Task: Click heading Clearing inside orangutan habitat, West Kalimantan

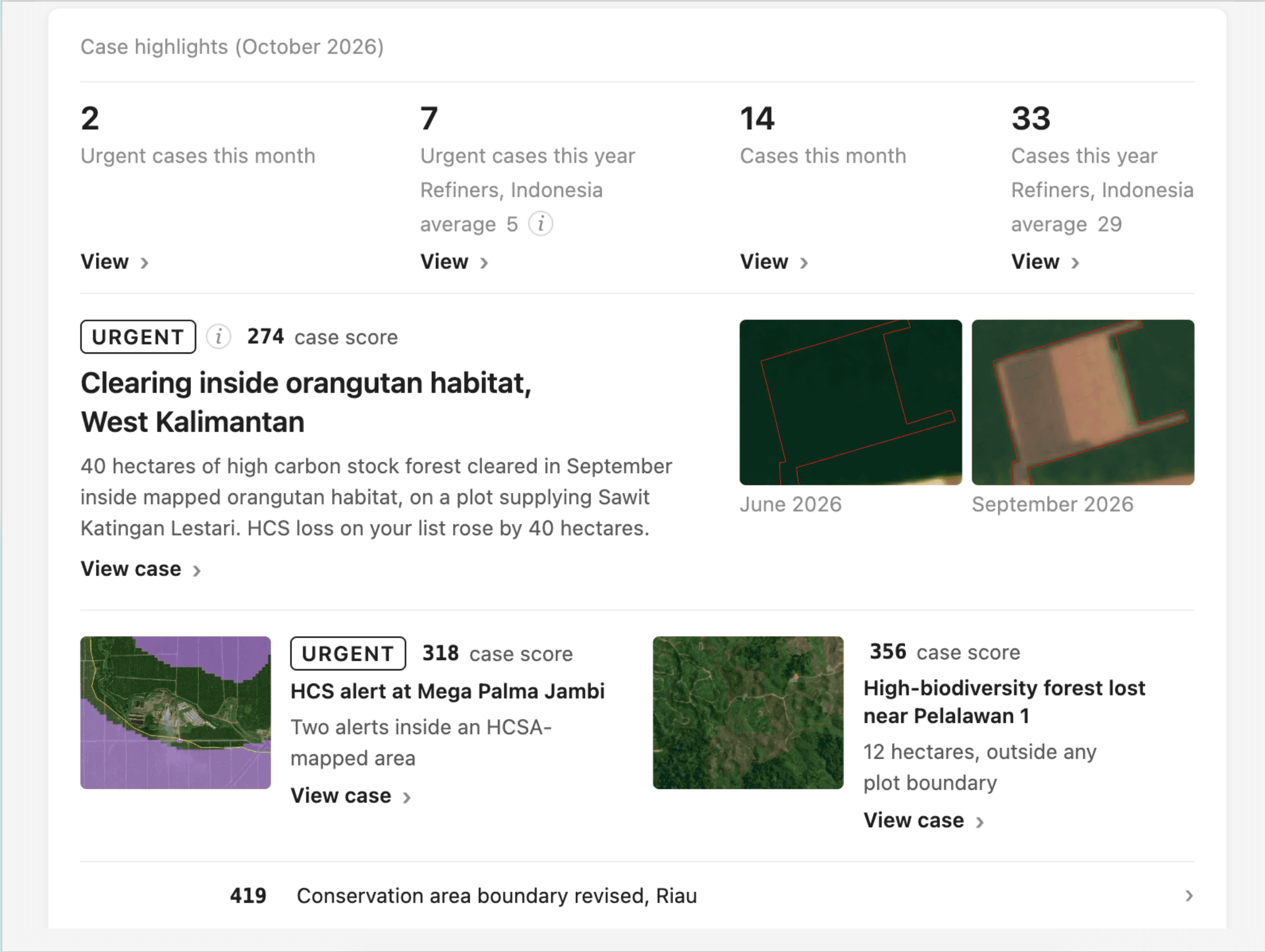Action: 306,402
